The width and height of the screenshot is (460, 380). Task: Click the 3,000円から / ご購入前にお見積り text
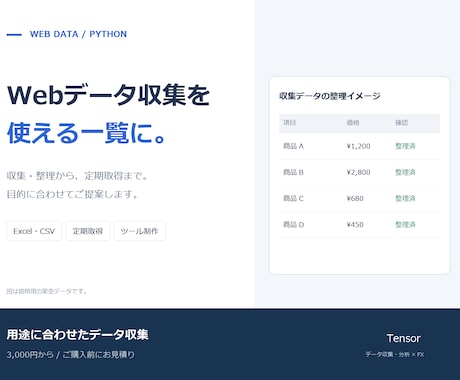point(71,355)
